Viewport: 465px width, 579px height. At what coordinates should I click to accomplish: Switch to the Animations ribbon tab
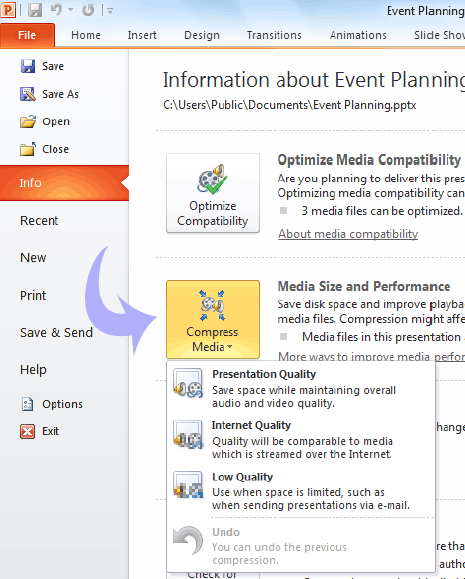[358, 35]
